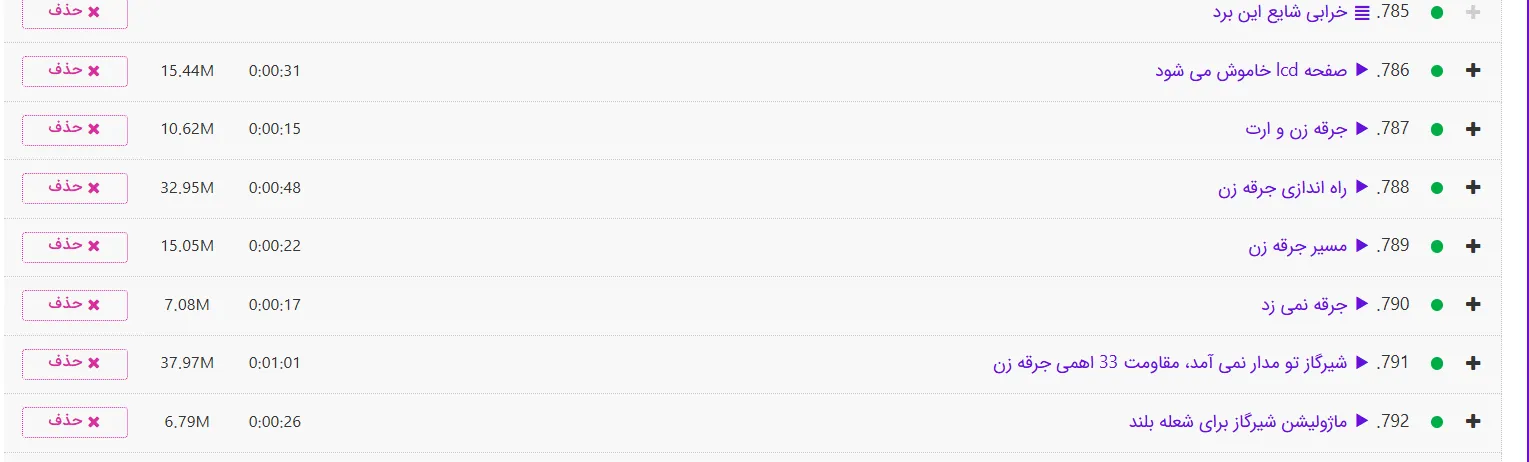The image size is (1529, 462).
Task: Click the text-lines icon on item 785
Action: click(1361, 13)
